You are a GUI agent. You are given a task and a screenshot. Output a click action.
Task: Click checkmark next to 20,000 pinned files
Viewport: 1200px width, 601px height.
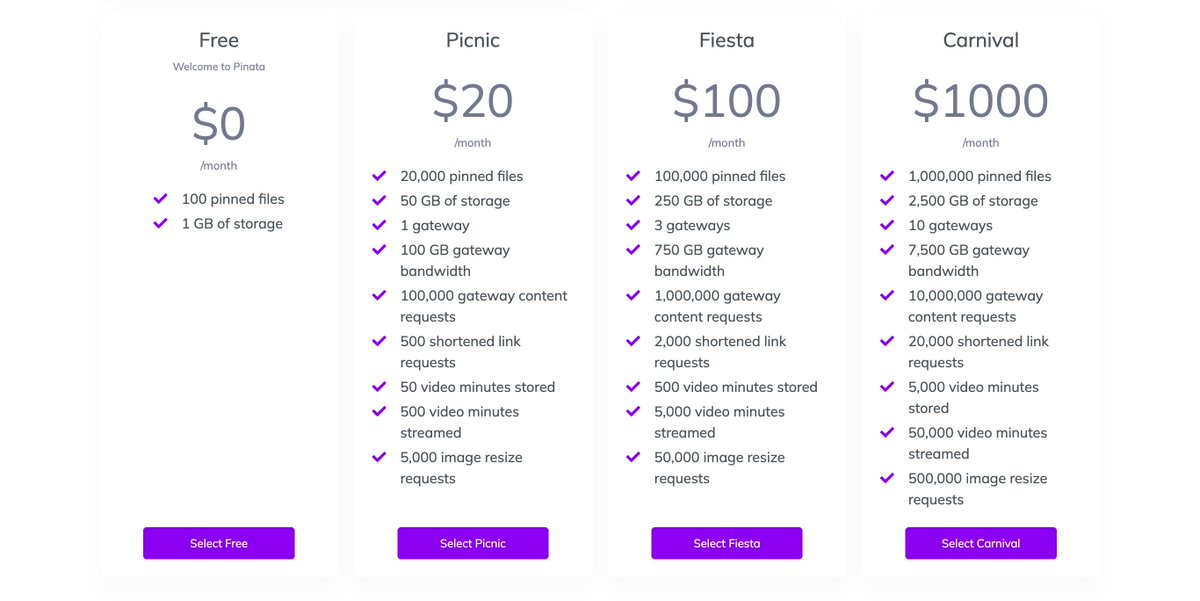pos(379,176)
